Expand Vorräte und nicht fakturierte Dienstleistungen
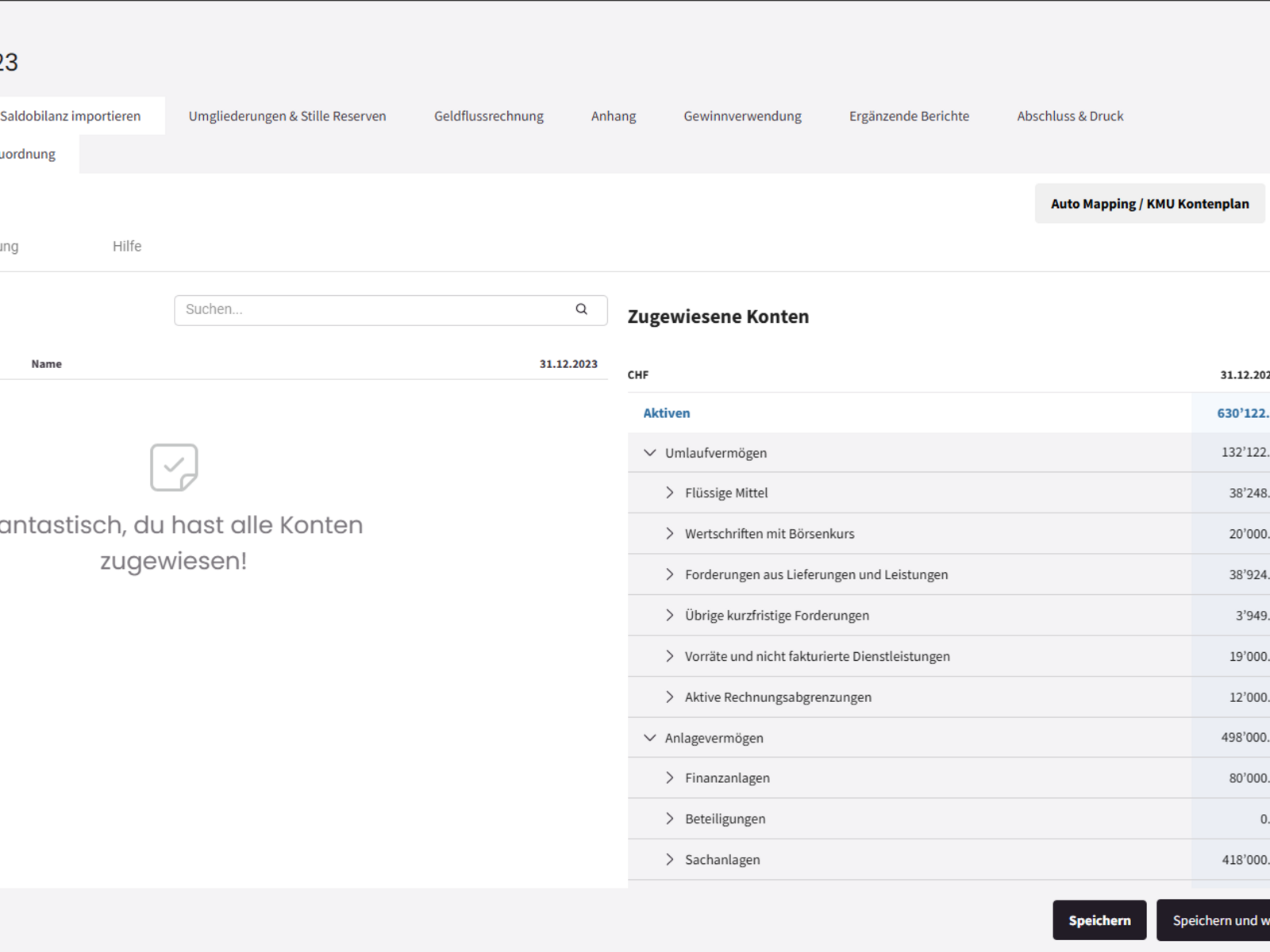 point(669,656)
